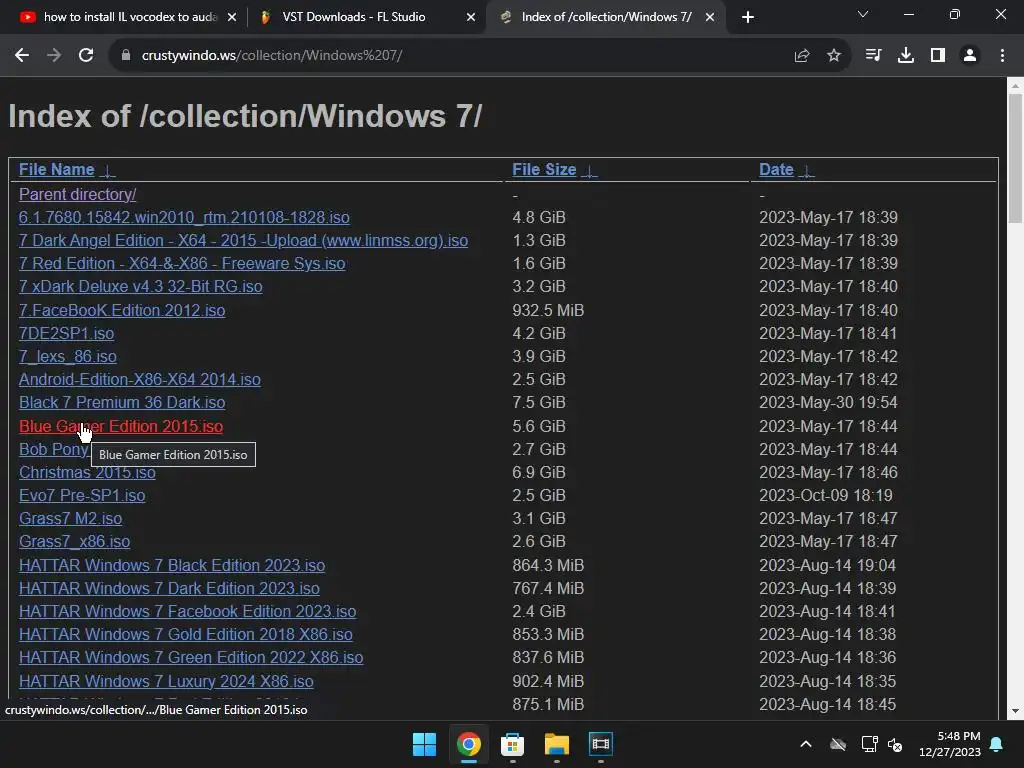This screenshot has width=1024, height=768.
Task: Open the video editor taskbar icon
Action: [x=601, y=744]
